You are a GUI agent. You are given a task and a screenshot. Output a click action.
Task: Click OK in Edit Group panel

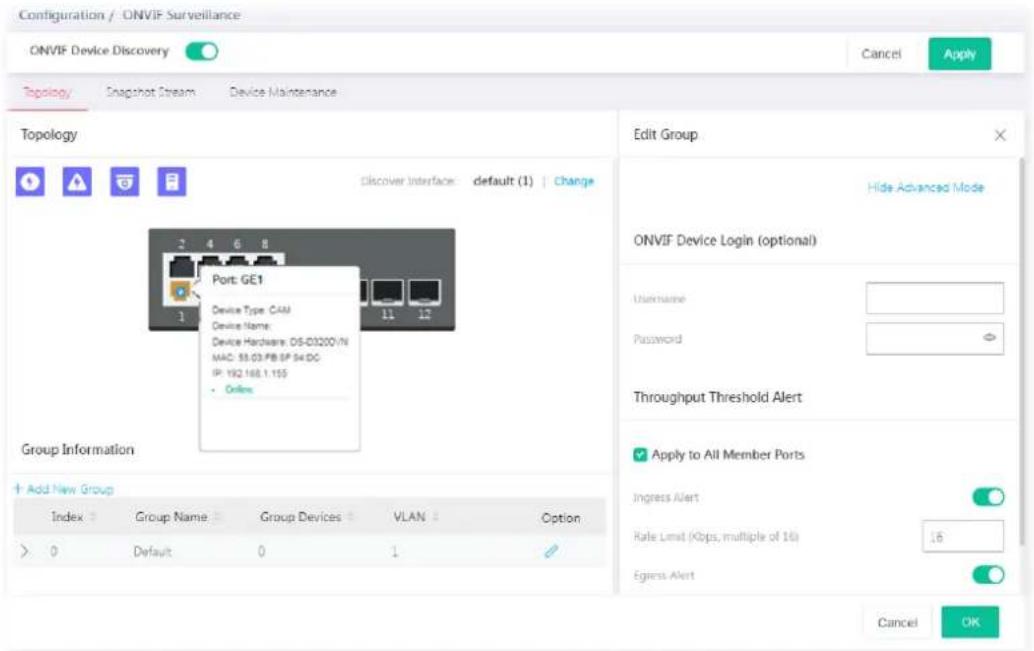coord(970,622)
